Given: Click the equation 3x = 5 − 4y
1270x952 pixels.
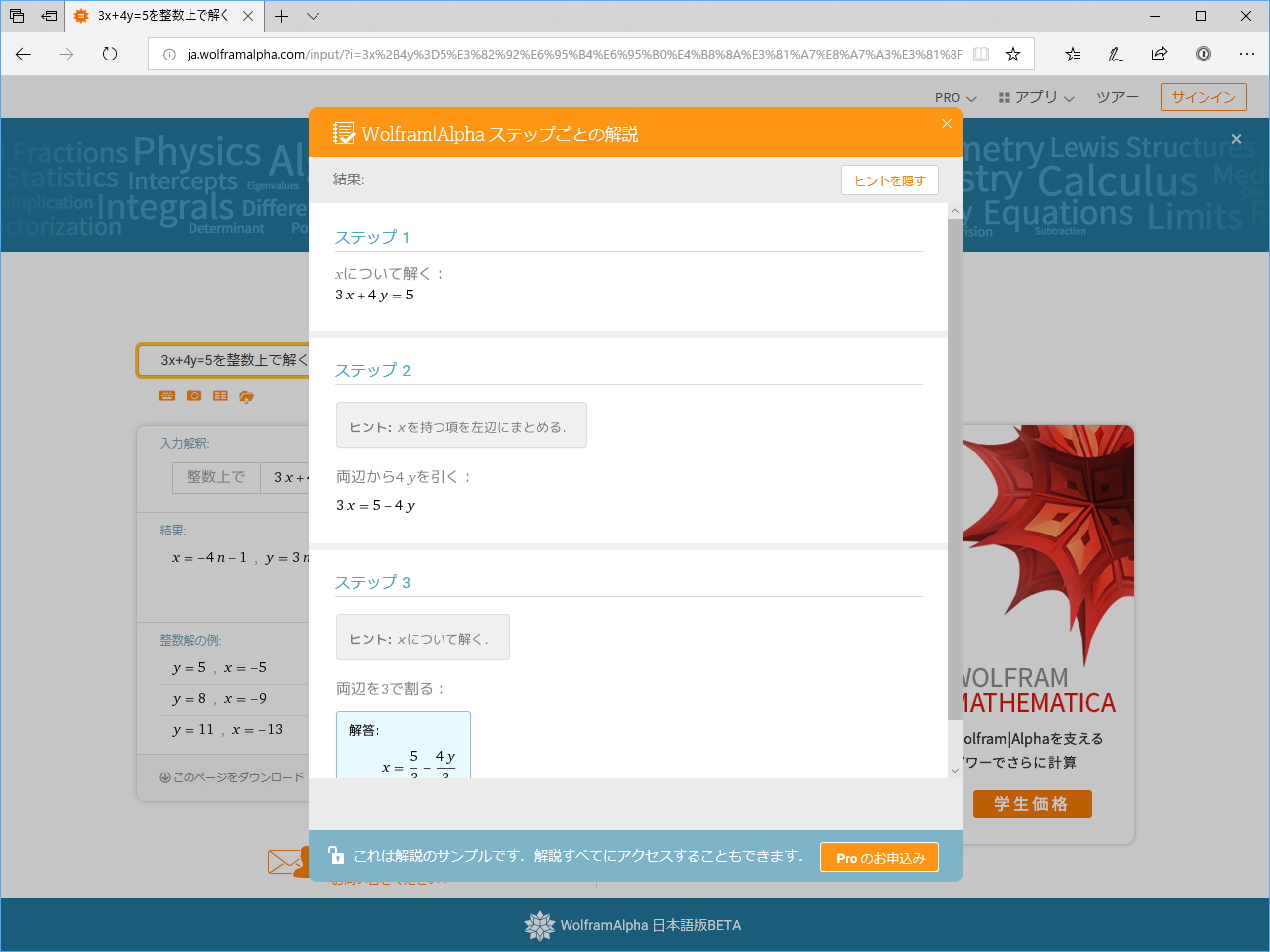Looking at the screenshot, I should (375, 505).
